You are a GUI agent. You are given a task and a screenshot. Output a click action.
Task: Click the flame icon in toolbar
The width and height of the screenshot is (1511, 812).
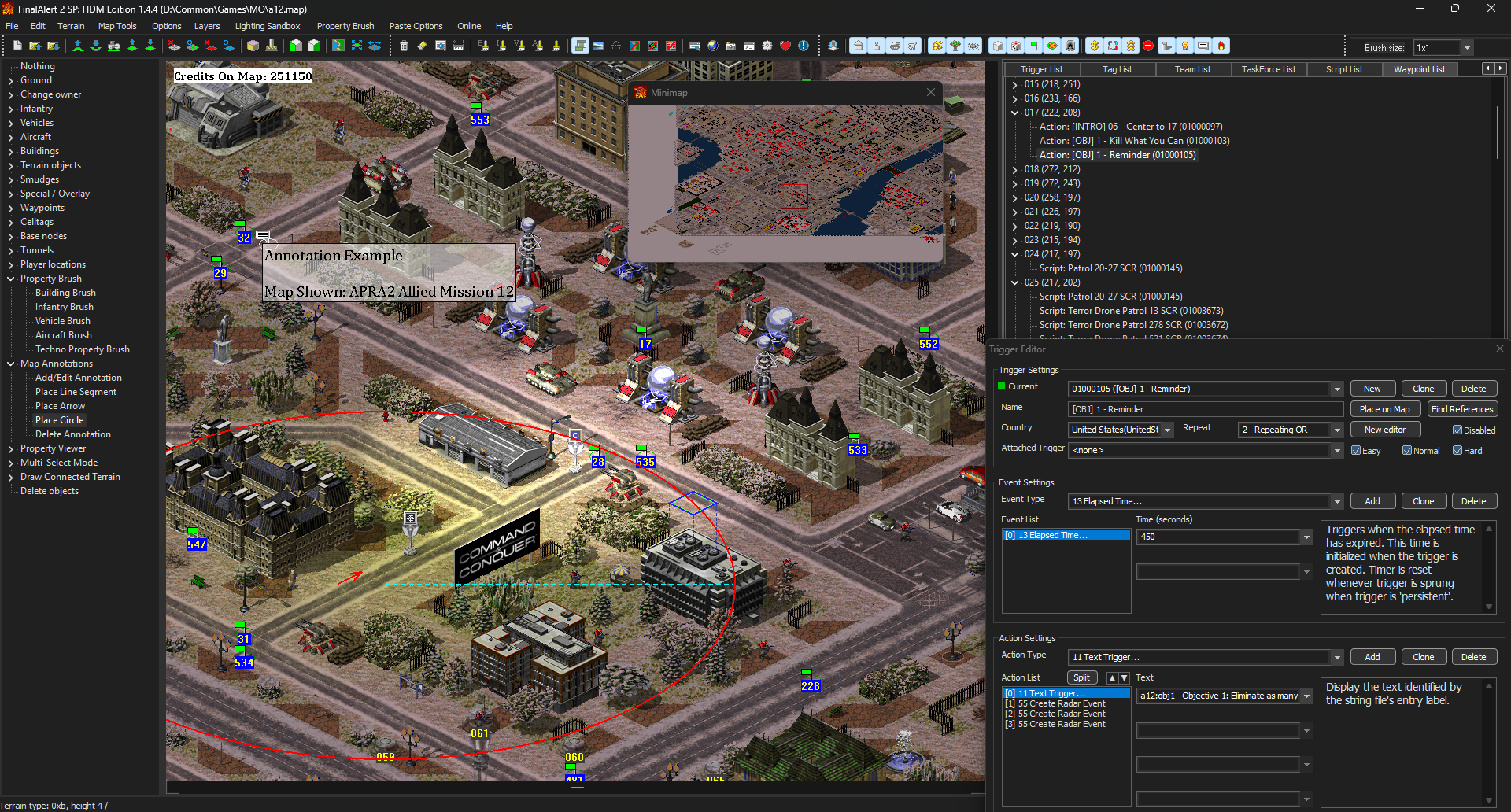1221,46
